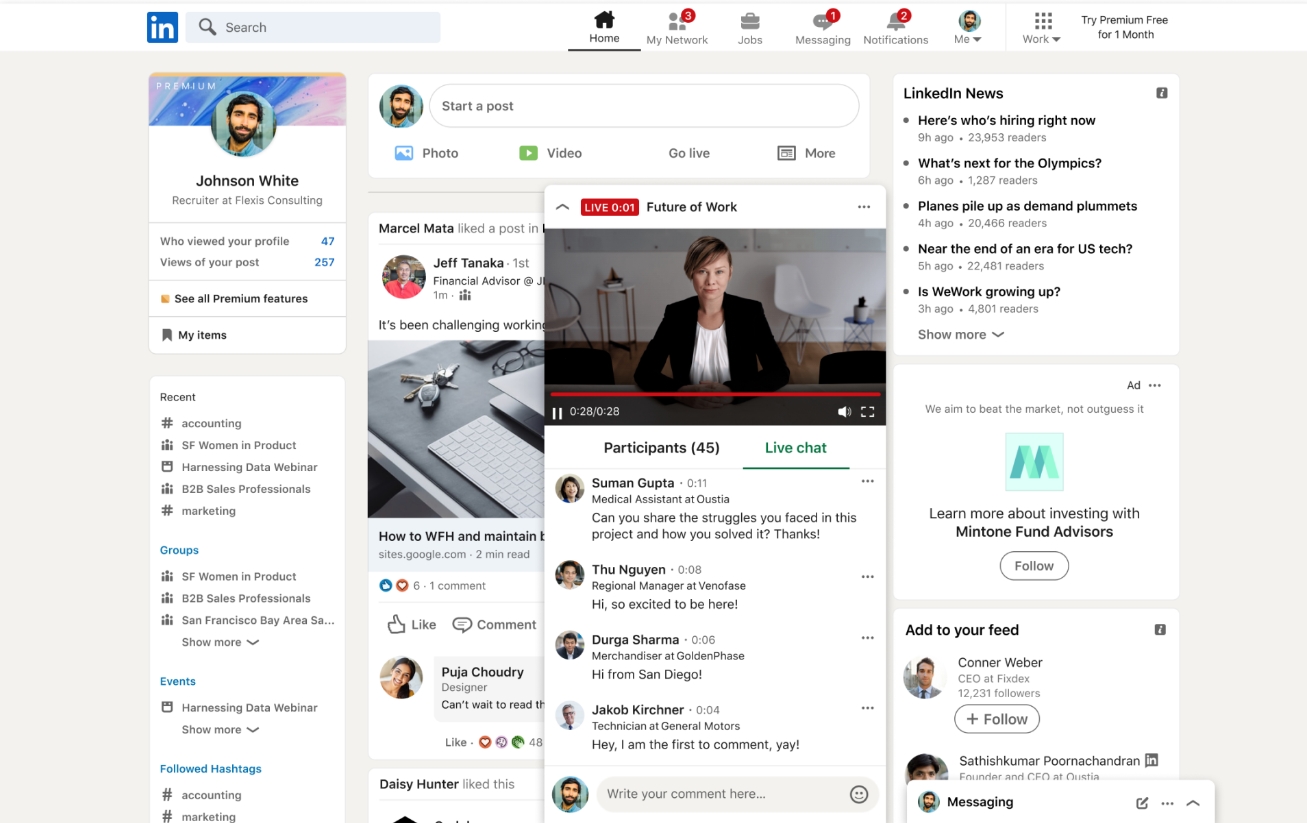Expand Show more under Events
The height and width of the screenshot is (823, 1307).
(220, 730)
